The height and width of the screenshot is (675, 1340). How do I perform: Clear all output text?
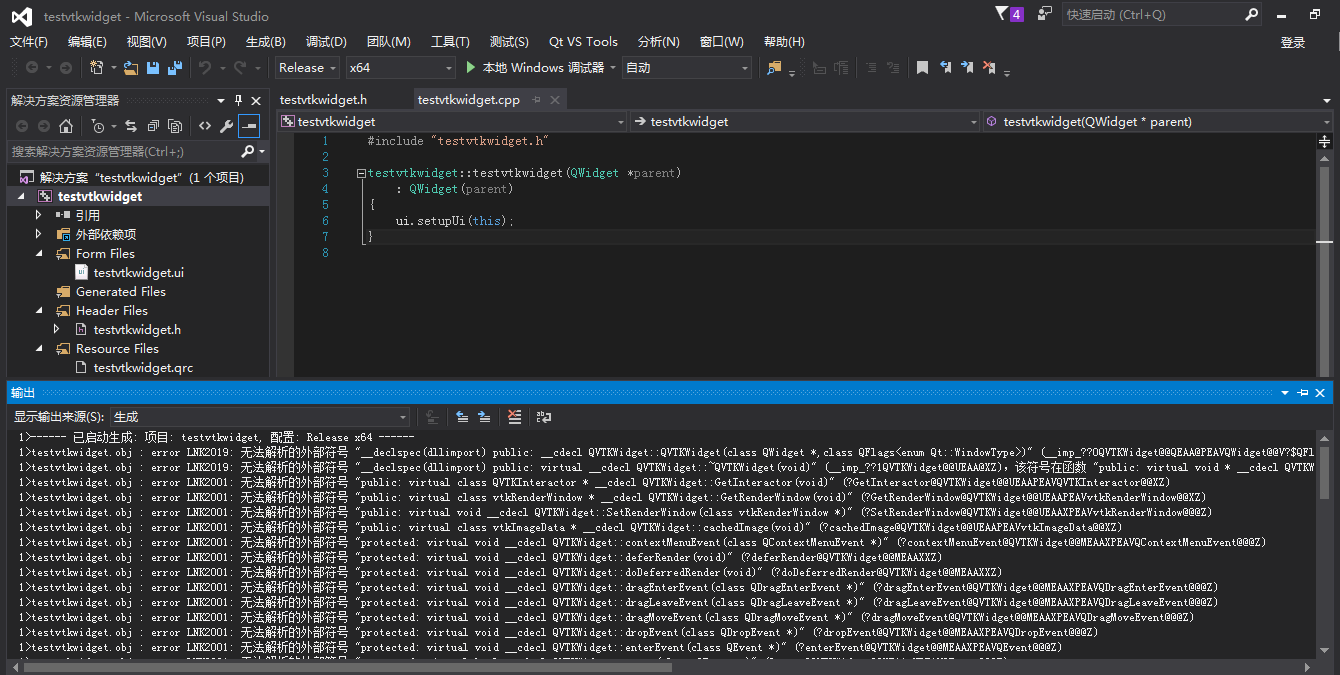pos(514,417)
